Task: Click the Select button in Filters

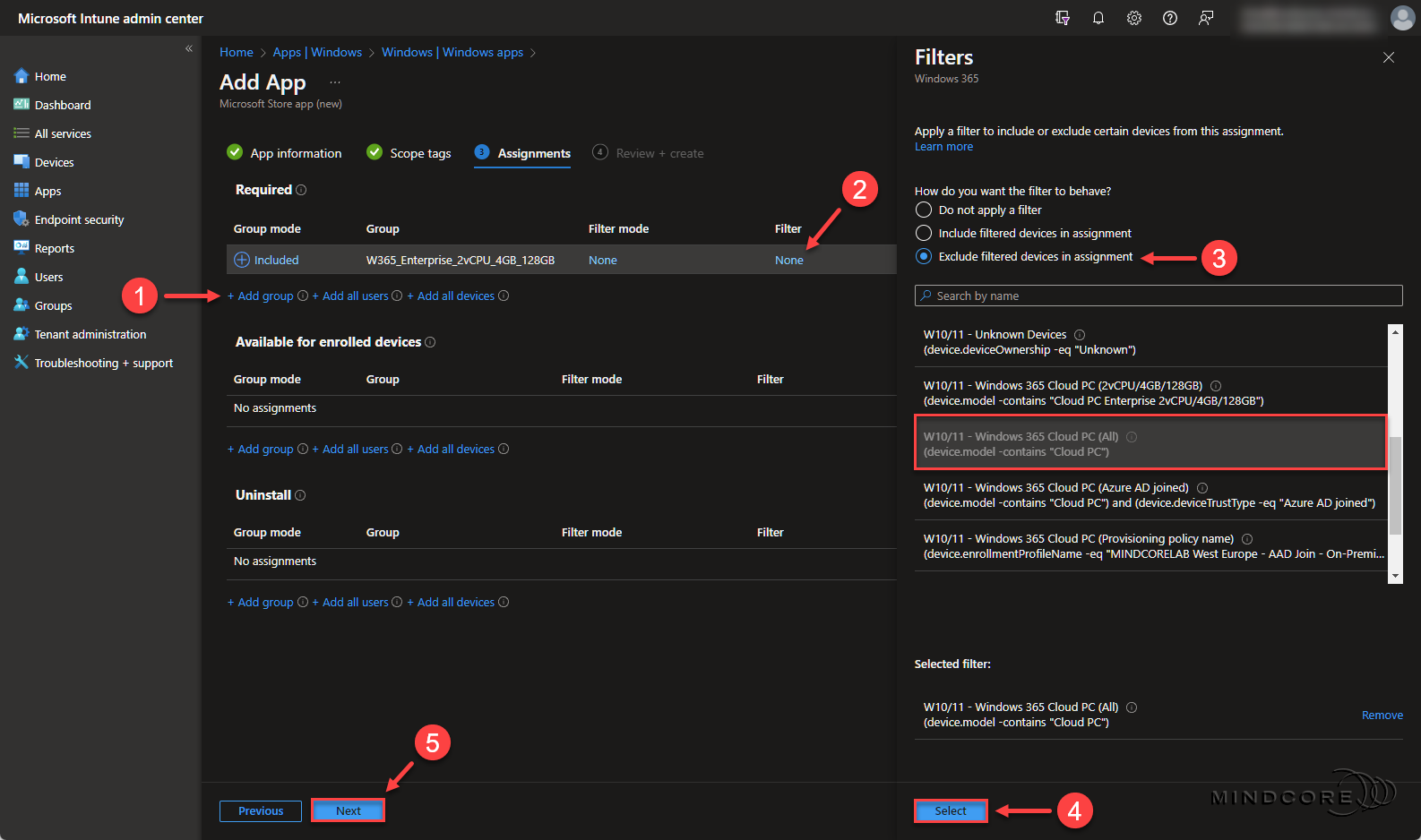Action: coord(951,810)
